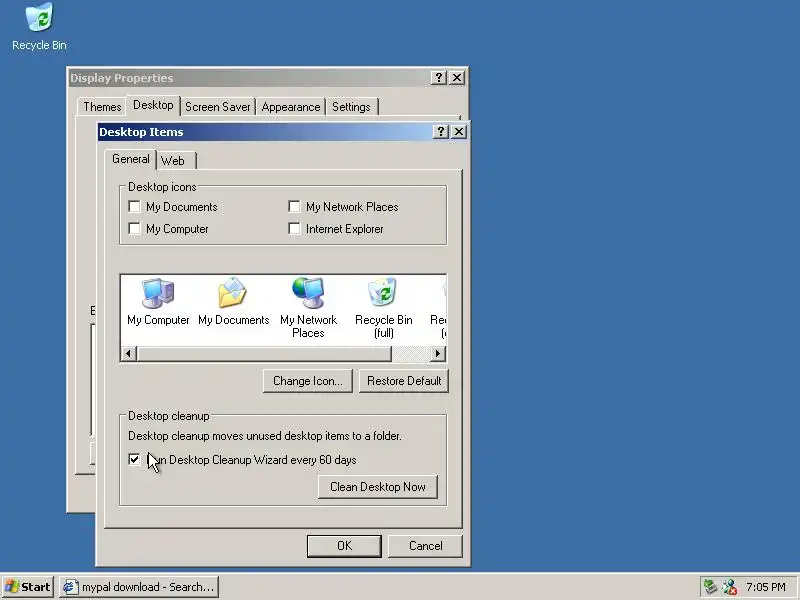Open the Screen Saver tab
Screen dimensions: 800x600
coord(217,107)
